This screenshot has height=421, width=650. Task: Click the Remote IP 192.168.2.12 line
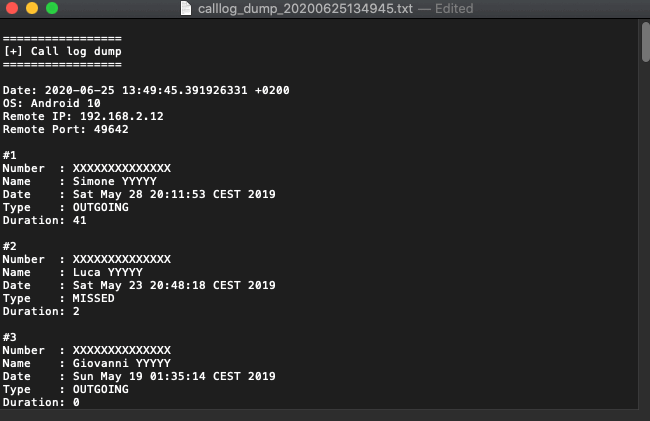coord(83,116)
